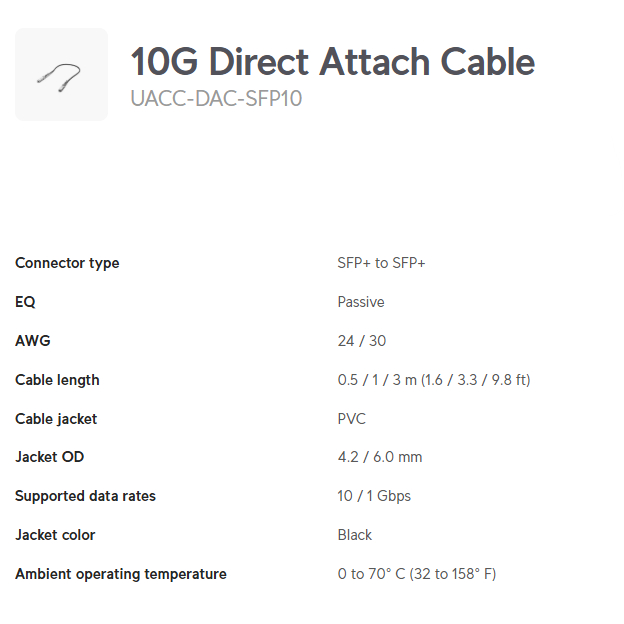This screenshot has height=624, width=624.
Task: Select the 24 / 30 AWG value
Action: point(361,341)
